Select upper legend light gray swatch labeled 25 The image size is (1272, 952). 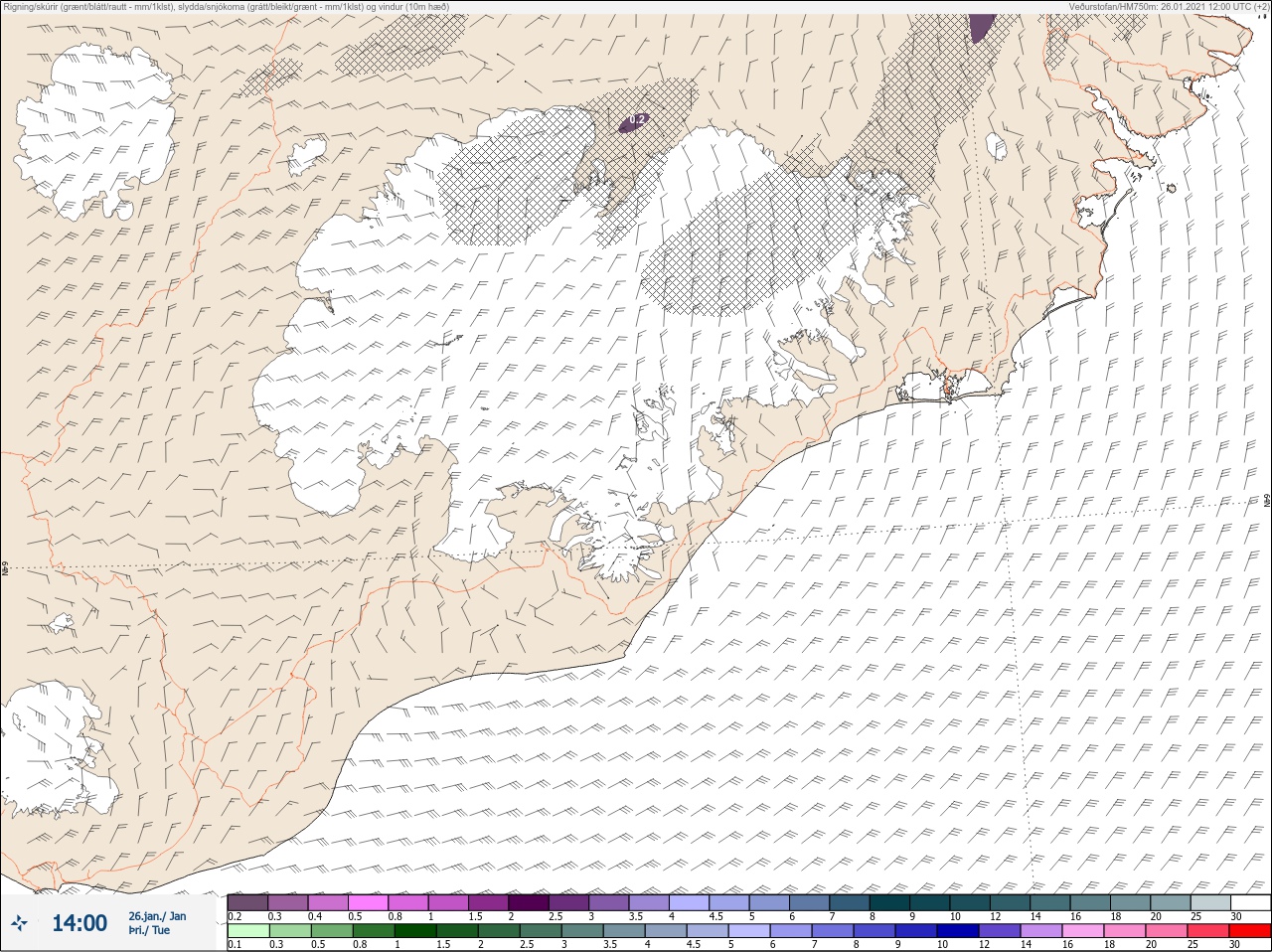(1210, 902)
